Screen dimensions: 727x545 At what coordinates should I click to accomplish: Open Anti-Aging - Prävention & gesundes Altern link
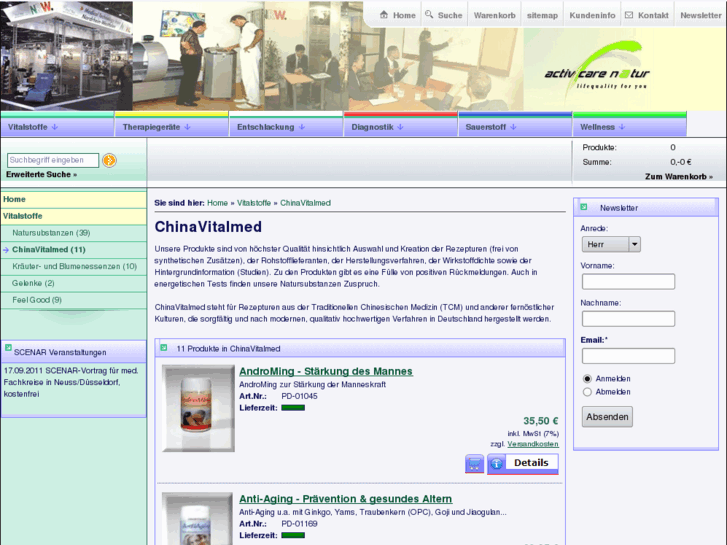345,499
